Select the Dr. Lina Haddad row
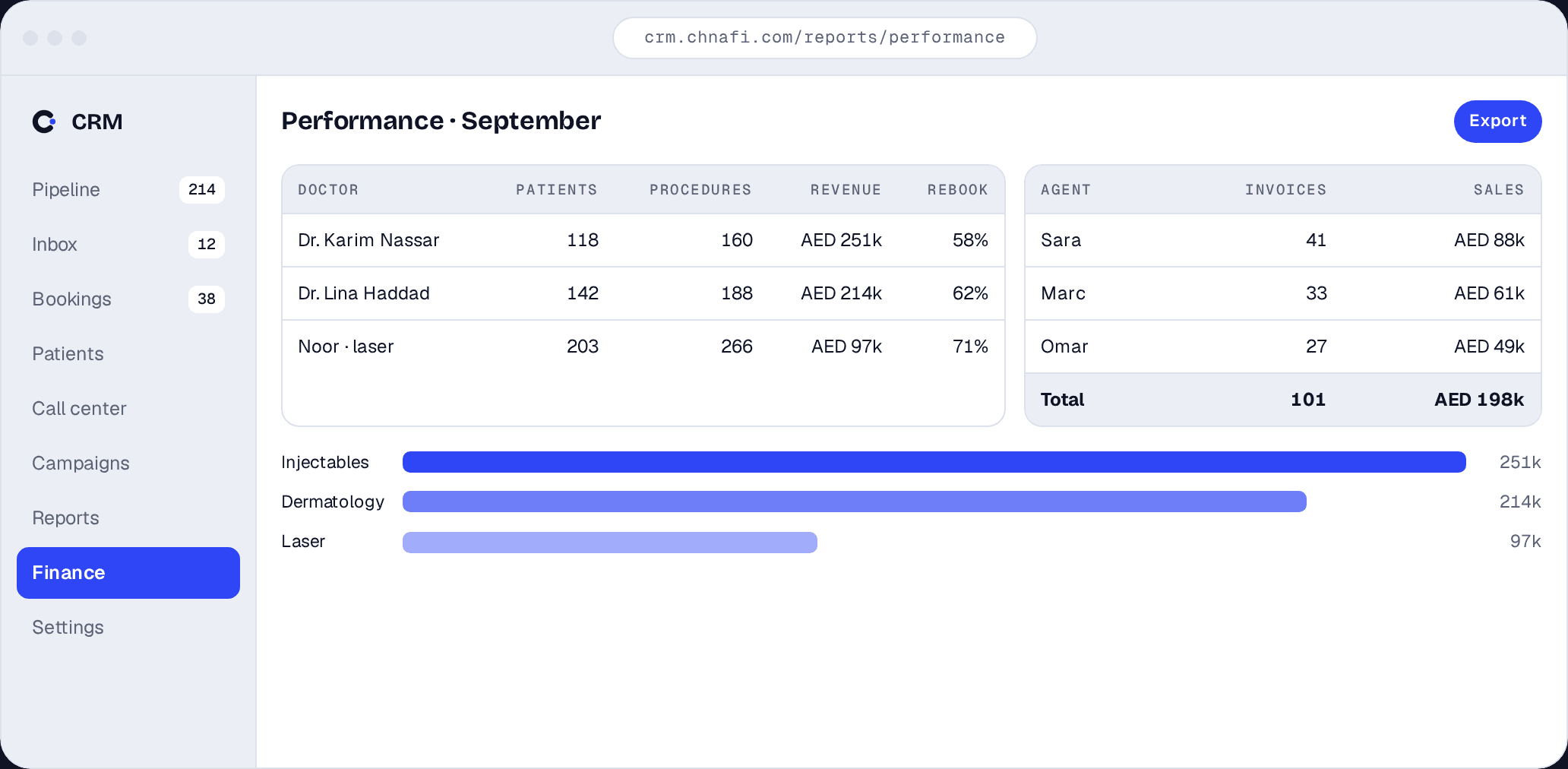The width and height of the screenshot is (1568, 769). [643, 293]
